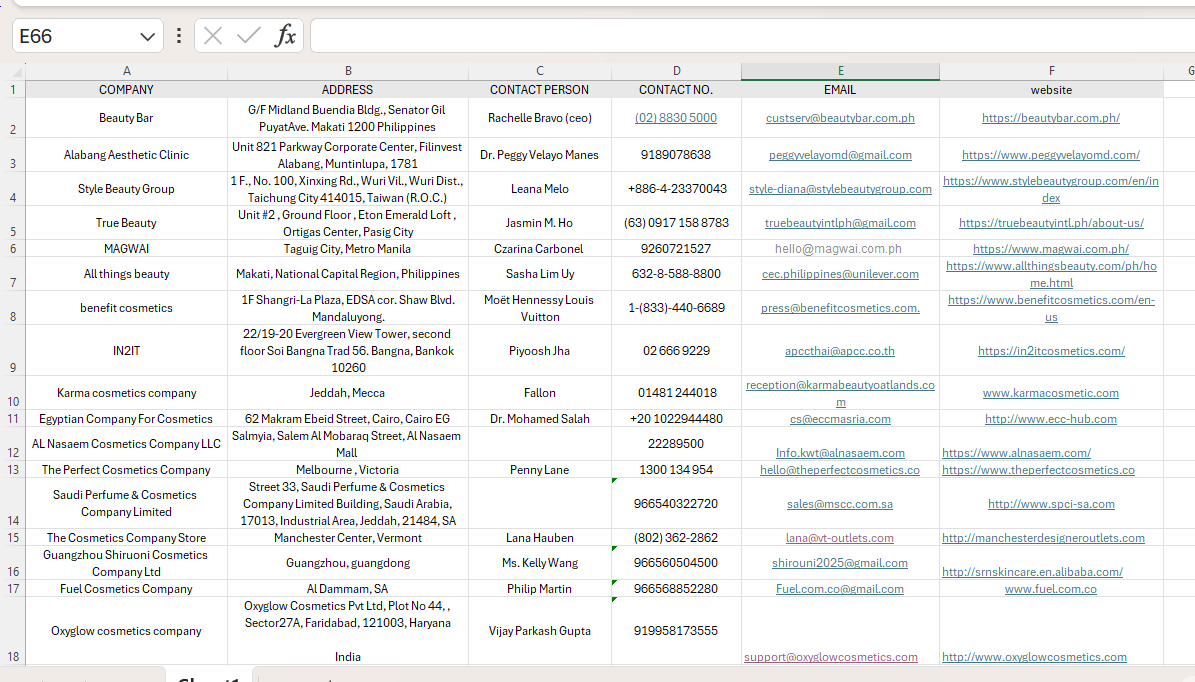Viewport: 1195px width, 682px height.
Task: Select the 9189078638 contact number cell
Action: pos(676,155)
